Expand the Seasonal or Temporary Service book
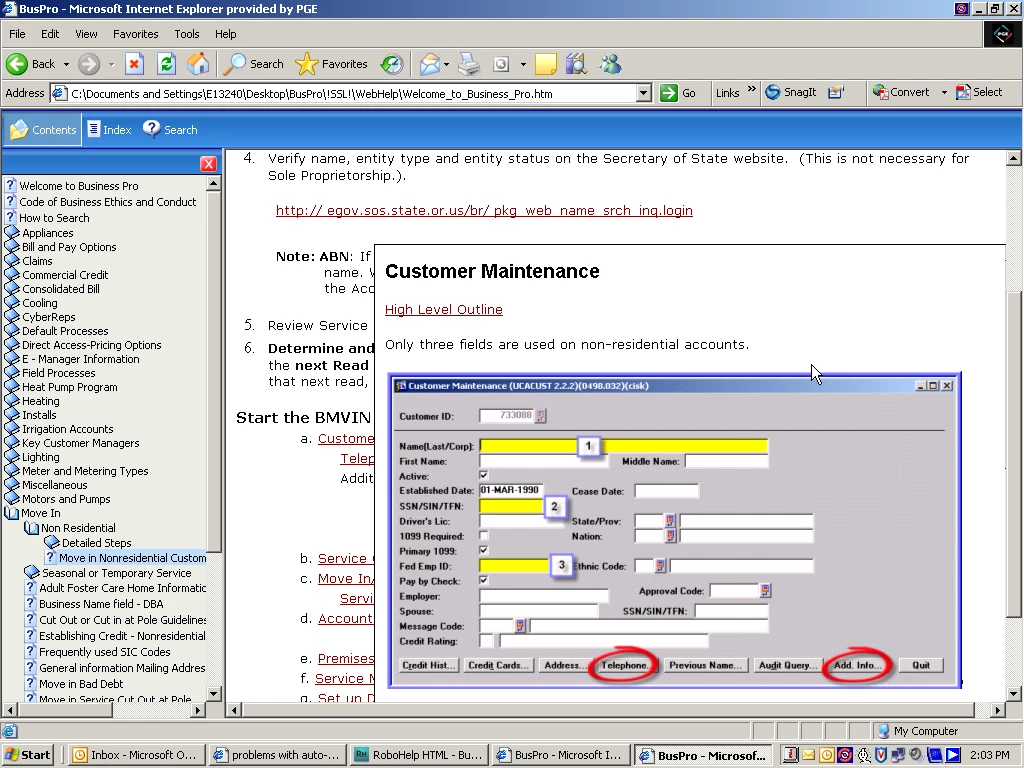Screen dimensions: 1024x768 [31, 572]
